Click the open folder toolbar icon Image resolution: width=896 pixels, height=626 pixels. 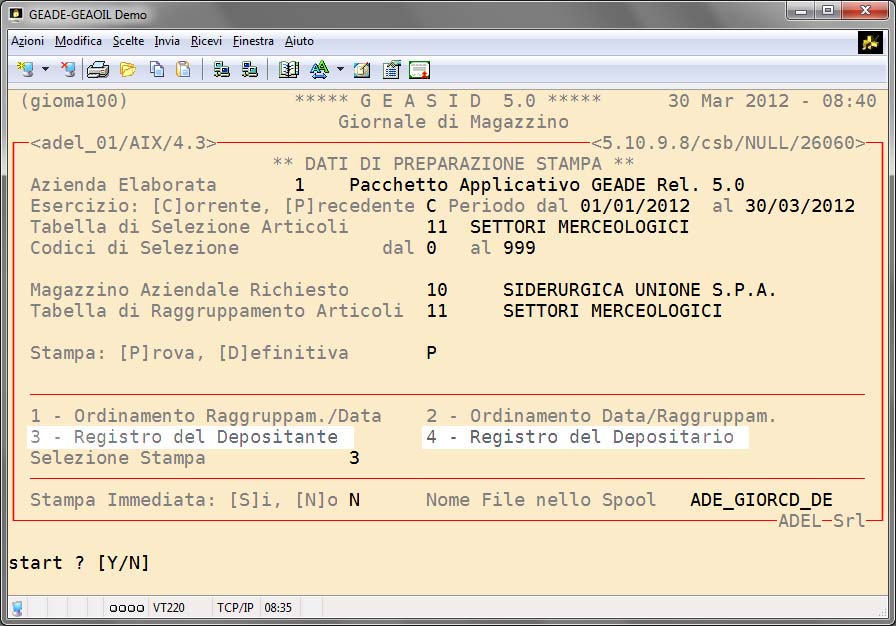127,70
